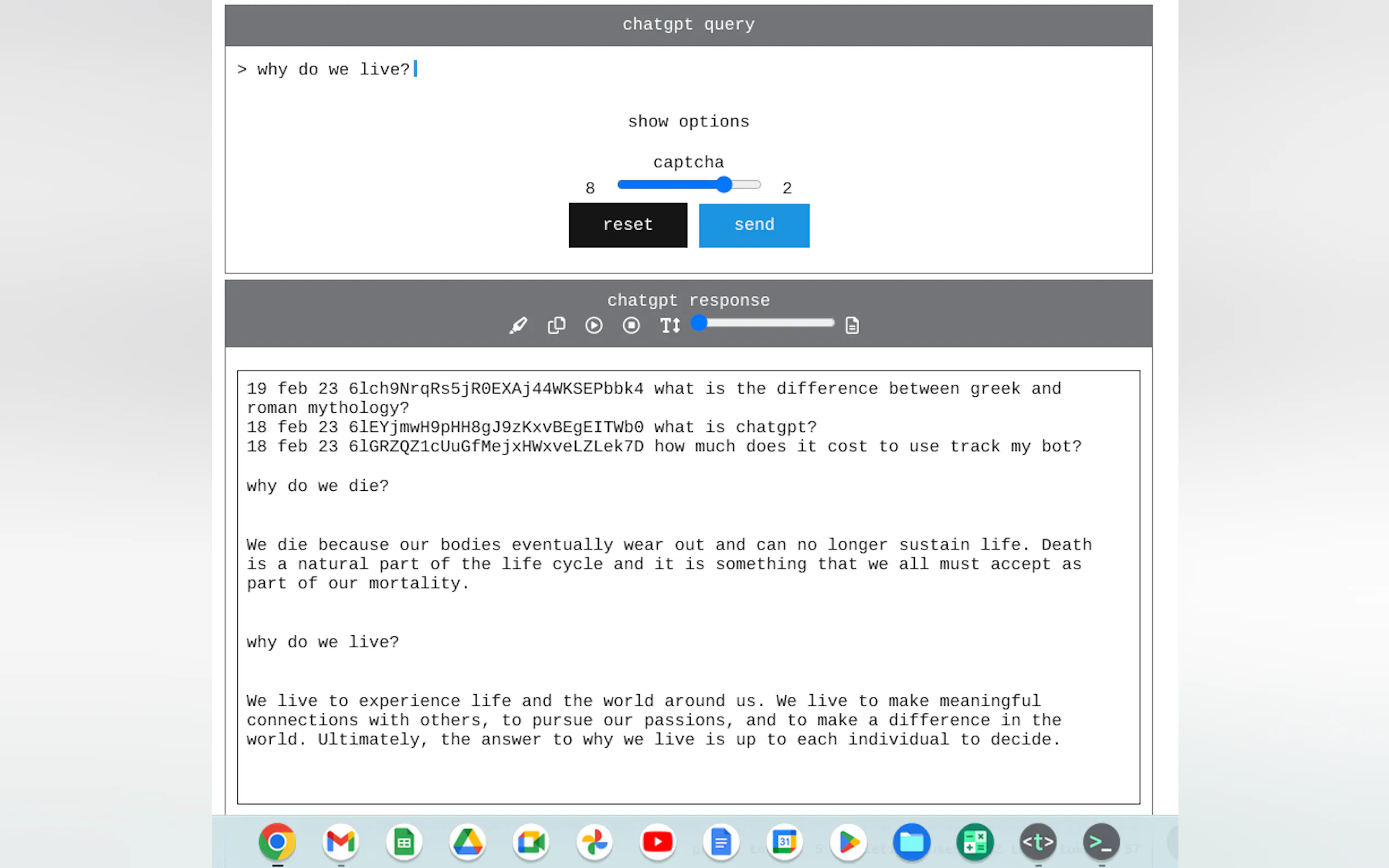
Task: Click inside the chatgpt response text area
Action: (688, 587)
